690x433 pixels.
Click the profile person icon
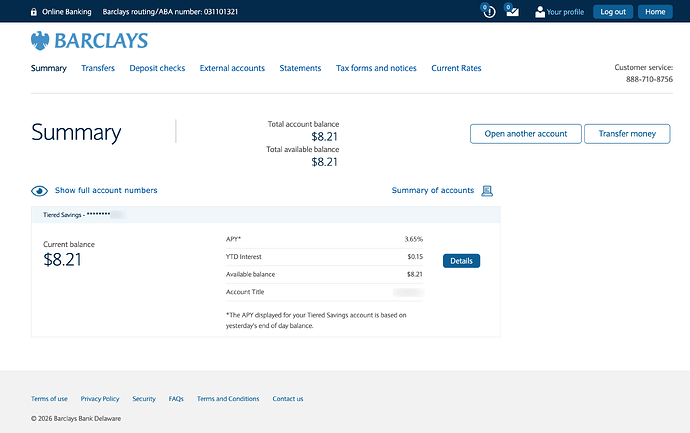point(540,12)
